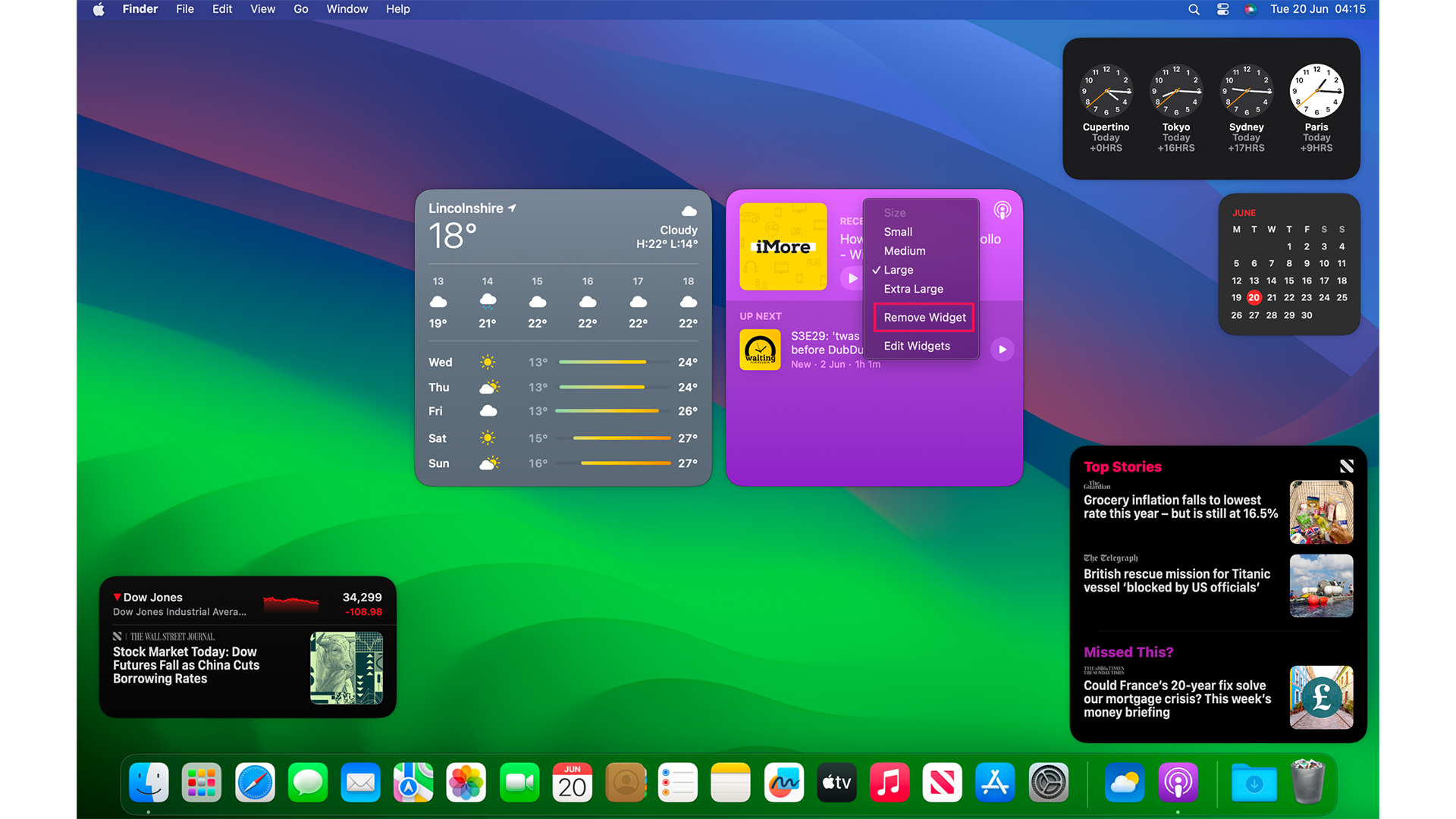Open France's 20-year fix mortgage story
Screen dimensions: 1456x819
pyautogui.click(x=1218, y=698)
